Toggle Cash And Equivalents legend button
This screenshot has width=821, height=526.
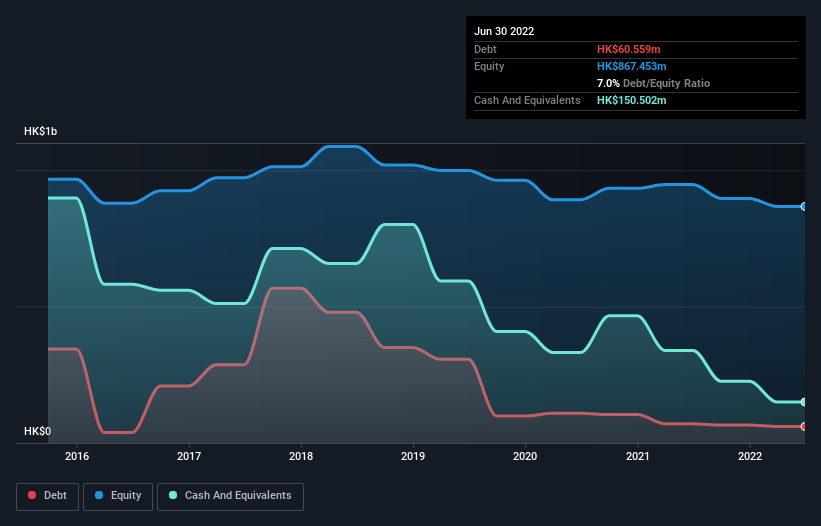coord(230,496)
